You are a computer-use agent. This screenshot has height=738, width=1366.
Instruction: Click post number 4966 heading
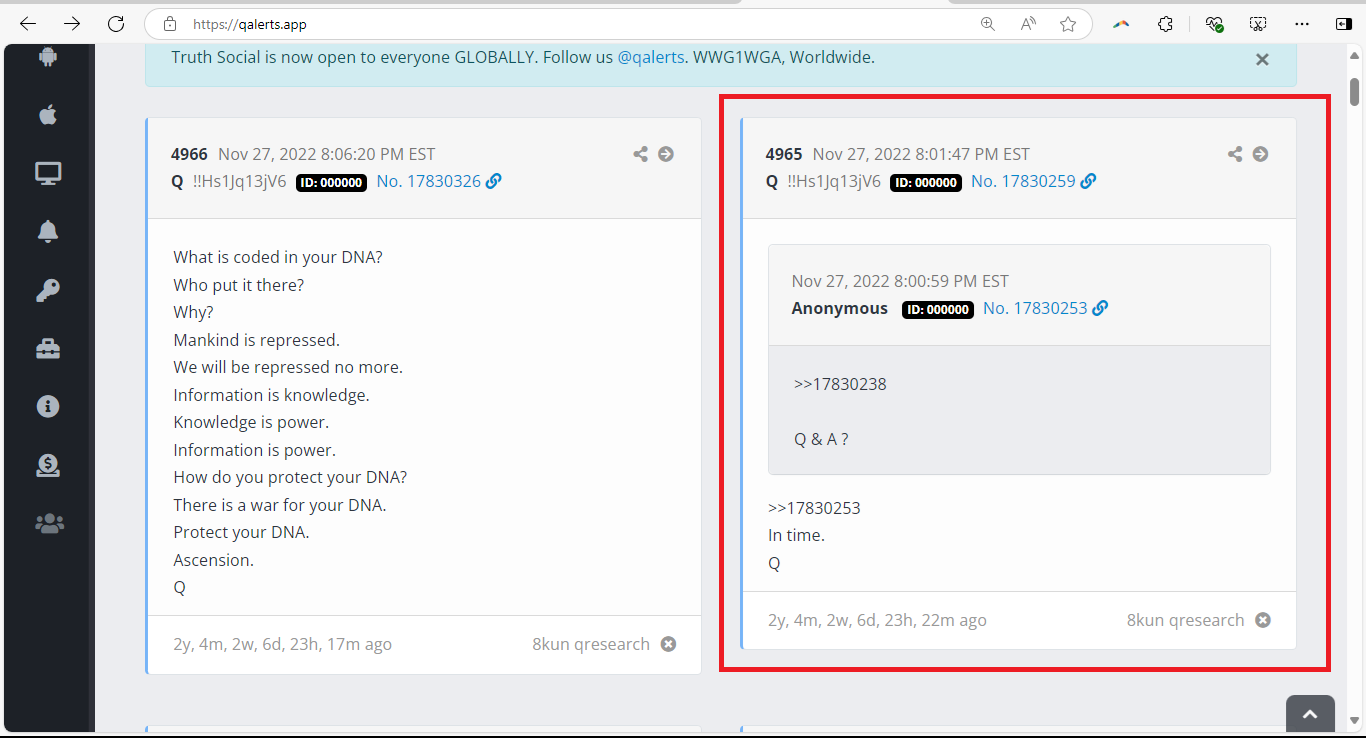(189, 154)
